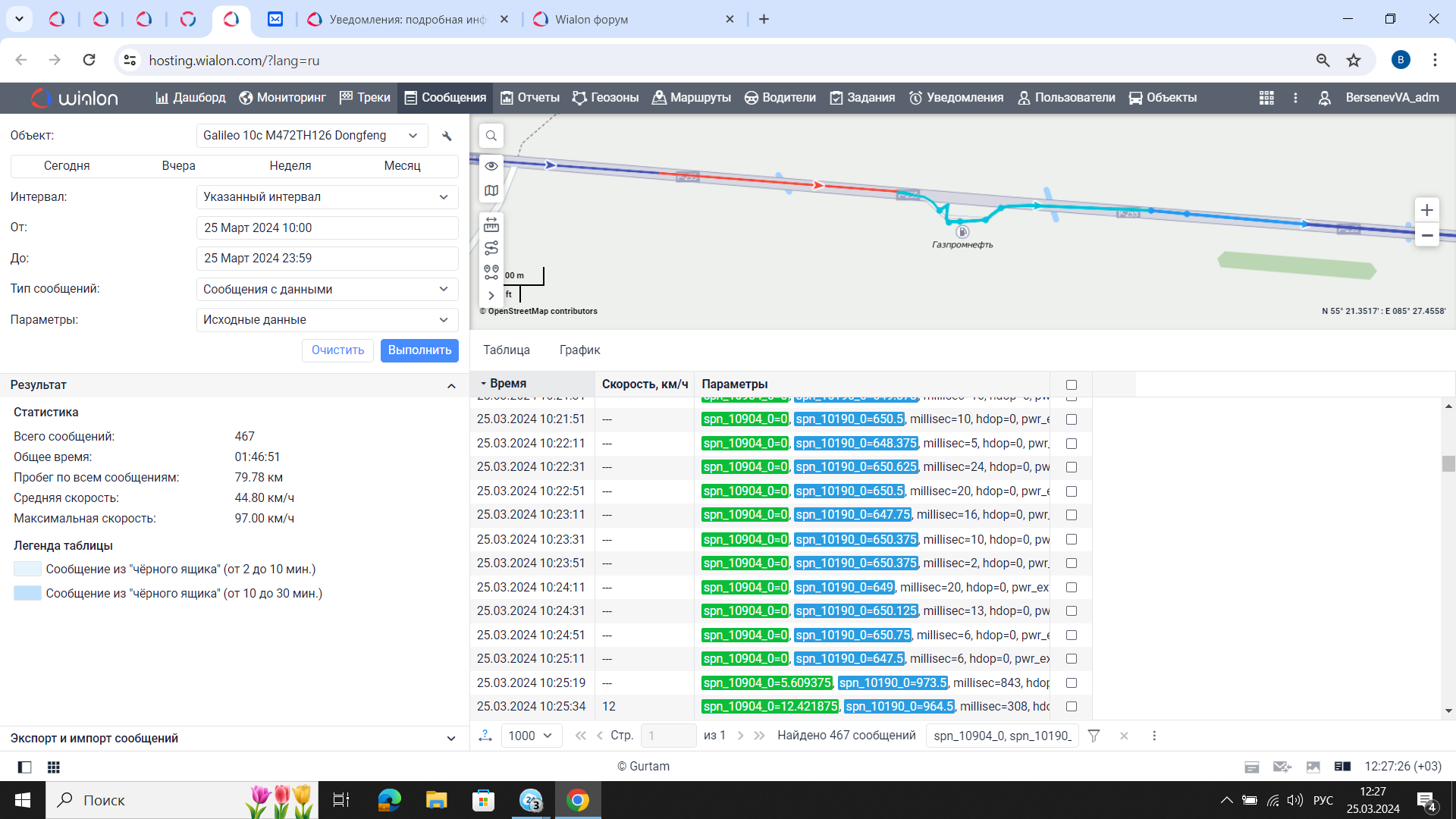Click the From date field 25 Март 10:00
Screen dimensions: 1456x819
pos(327,227)
